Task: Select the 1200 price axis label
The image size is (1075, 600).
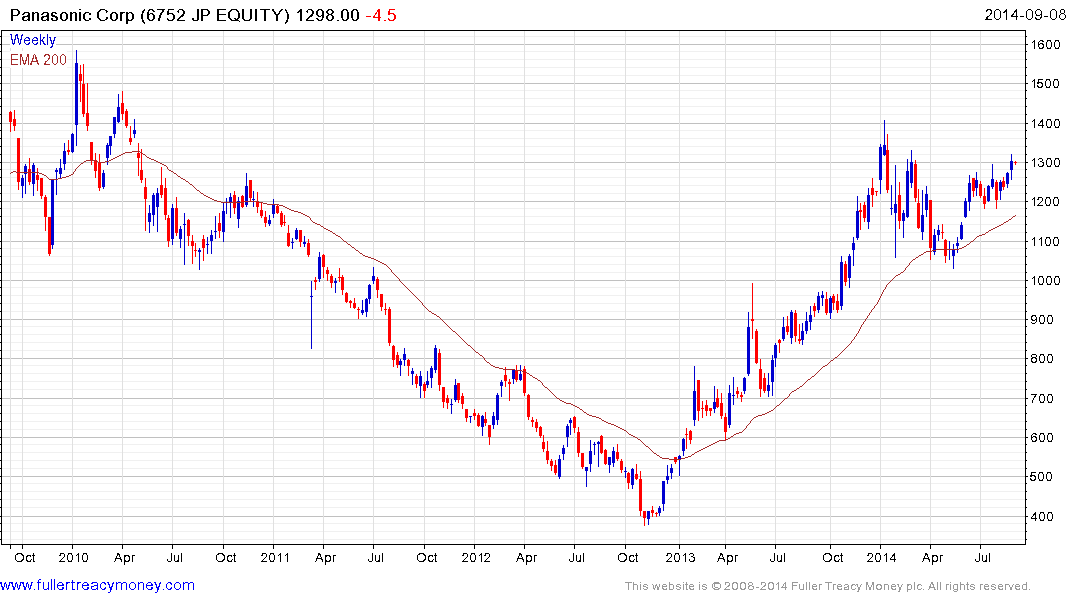Action: point(1046,202)
